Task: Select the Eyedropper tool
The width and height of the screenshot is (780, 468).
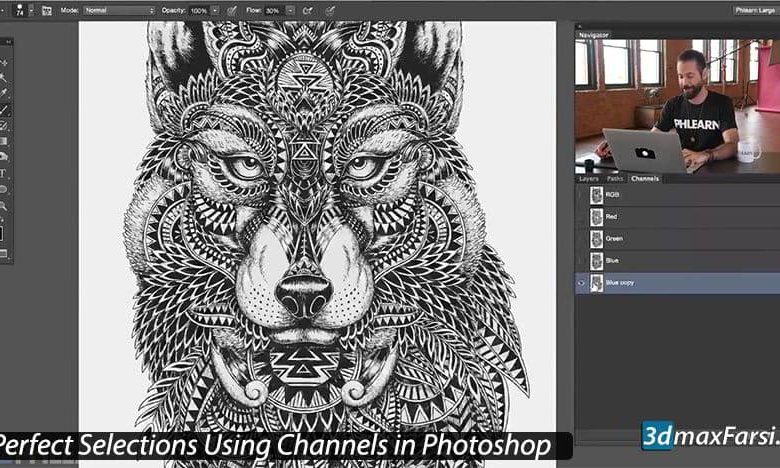Action: tap(4, 93)
